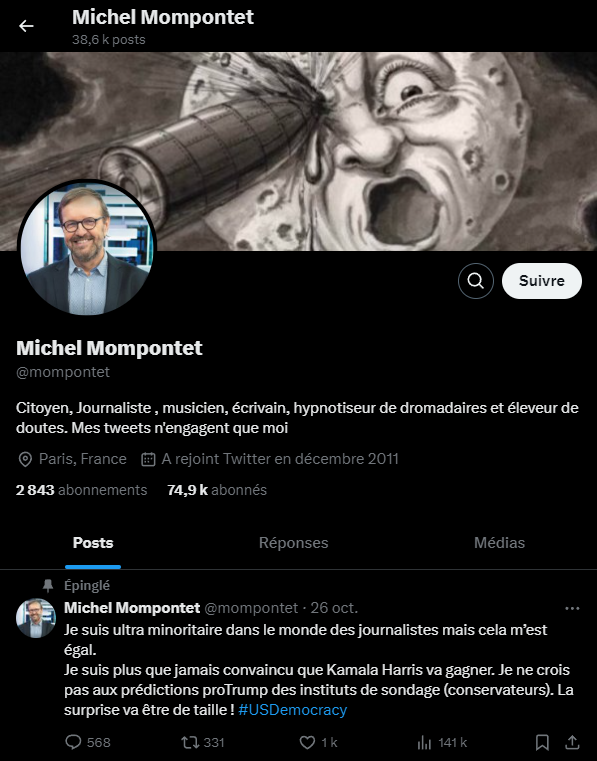Open the #USDemocracy hashtag link
This screenshot has width=597, height=761.
pos(293,710)
